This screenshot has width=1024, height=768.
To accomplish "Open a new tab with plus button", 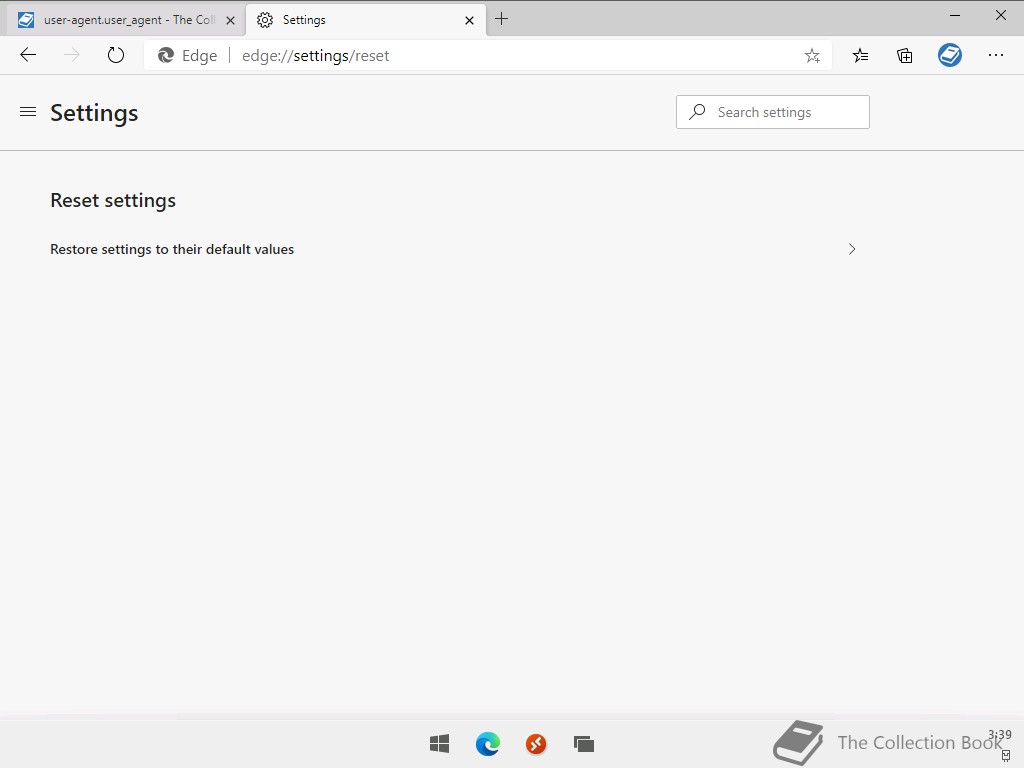I will point(501,19).
